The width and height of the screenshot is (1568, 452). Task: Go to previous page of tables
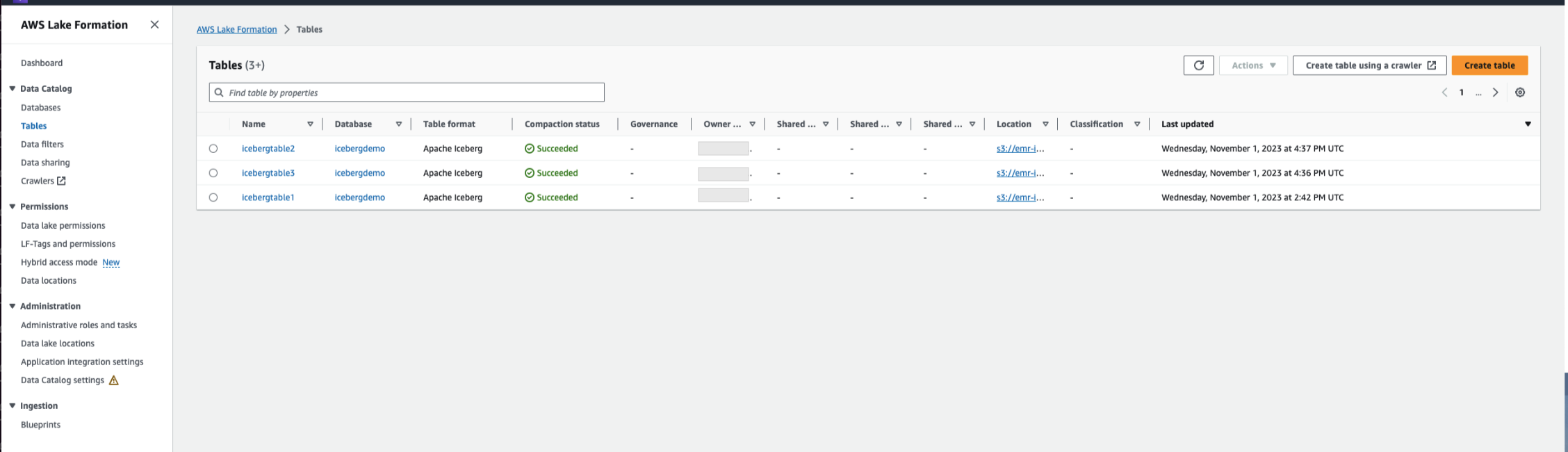click(1444, 92)
